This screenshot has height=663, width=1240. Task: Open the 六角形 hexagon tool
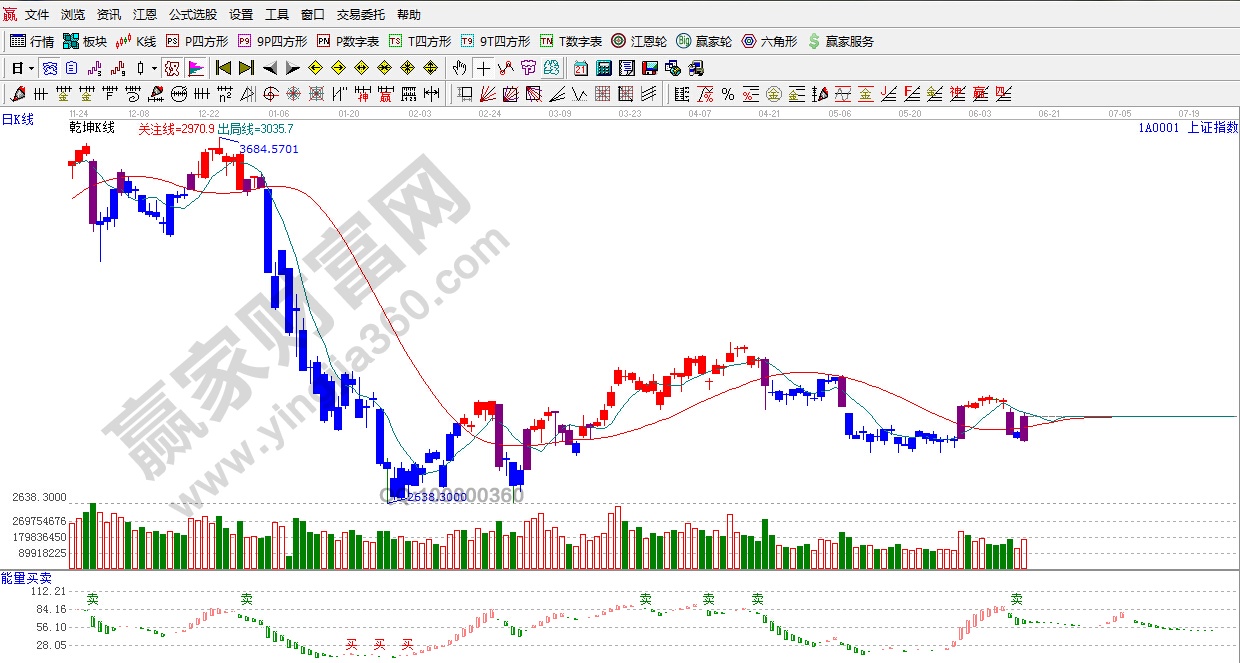pos(768,41)
